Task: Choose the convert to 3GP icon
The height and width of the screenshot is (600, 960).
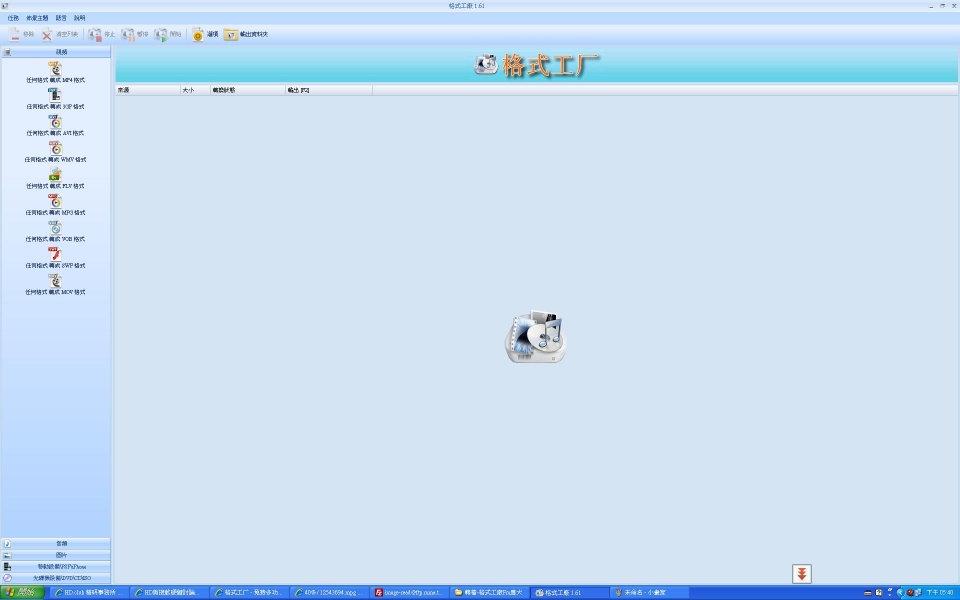Action: 55,95
